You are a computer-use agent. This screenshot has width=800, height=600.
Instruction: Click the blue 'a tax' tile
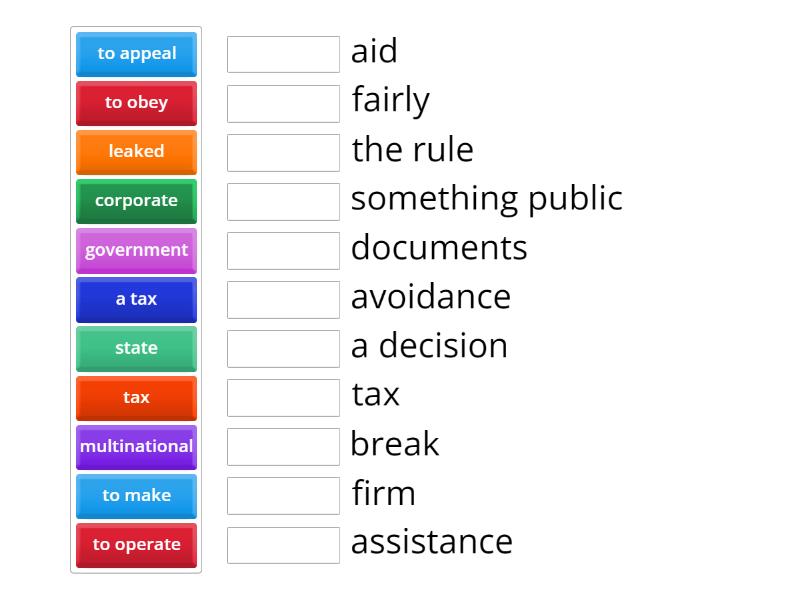(x=136, y=299)
